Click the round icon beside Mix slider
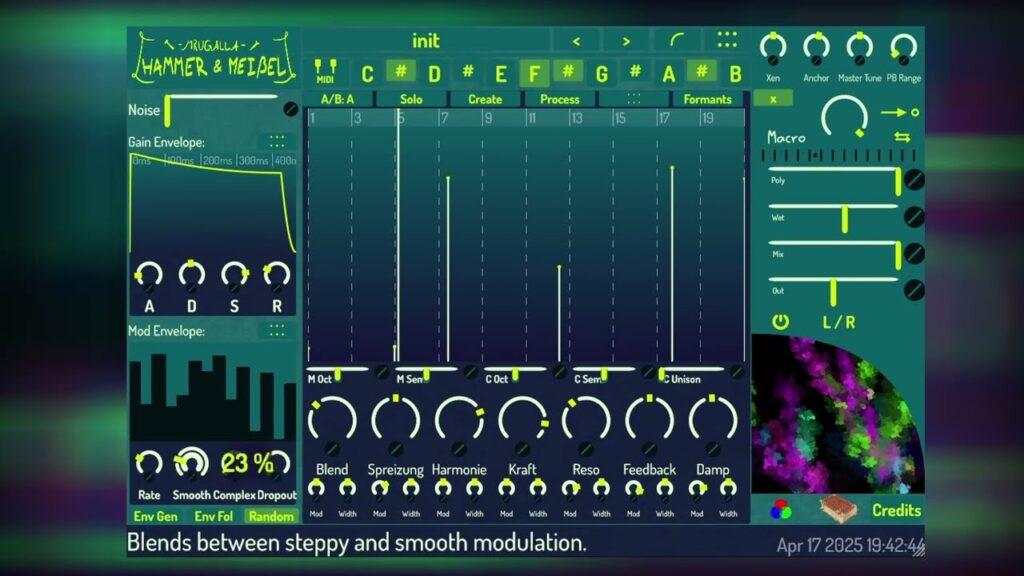1024x576 pixels. [914, 253]
